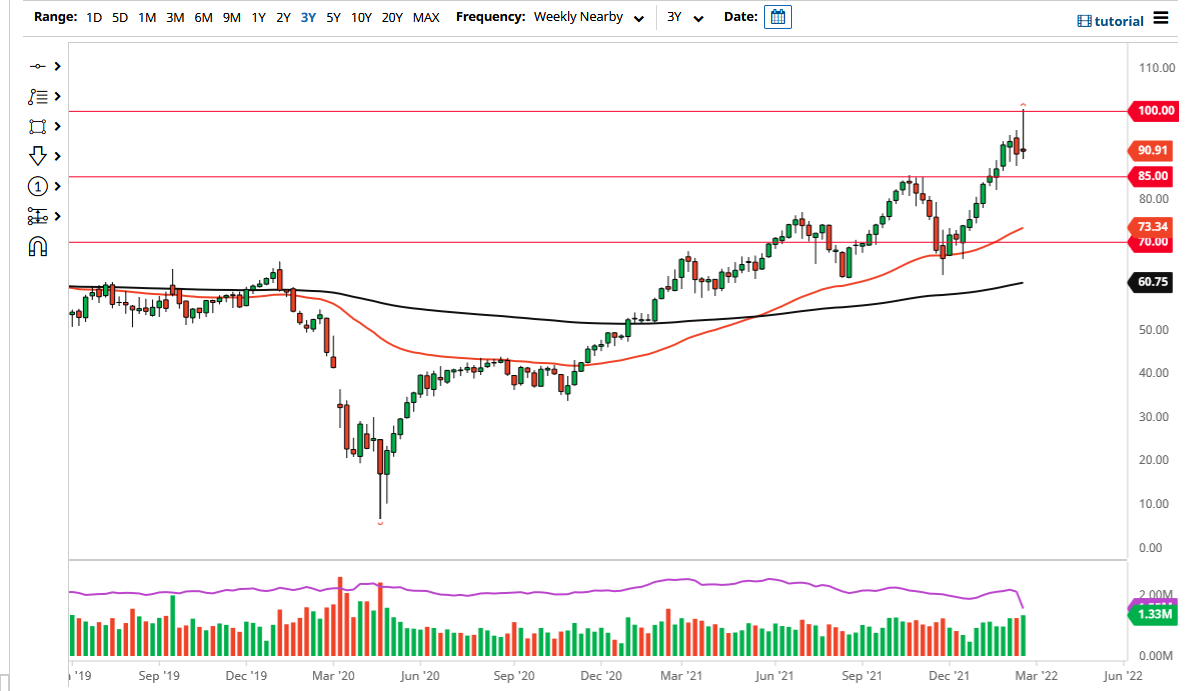Expand the line tool options chevron
The width and height of the screenshot is (1195, 691).
point(56,66)
